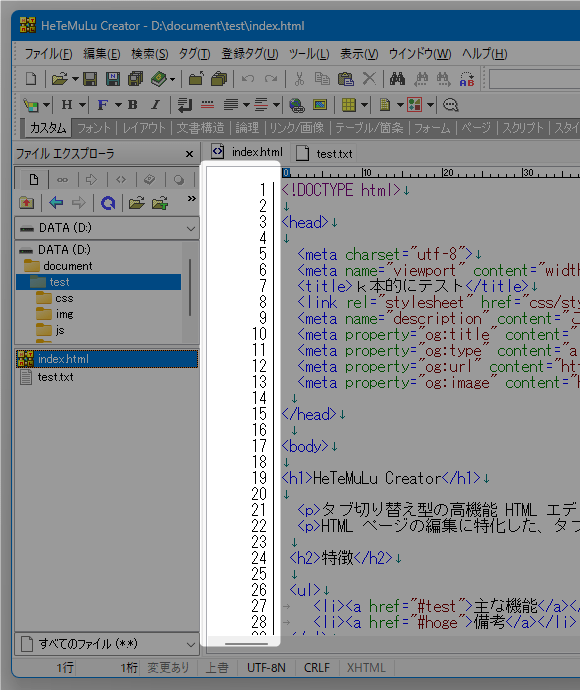The width and height of the screenshot is (580, 690).
Task: Create a new document with the blank page icon
Action: coord(31,79)
